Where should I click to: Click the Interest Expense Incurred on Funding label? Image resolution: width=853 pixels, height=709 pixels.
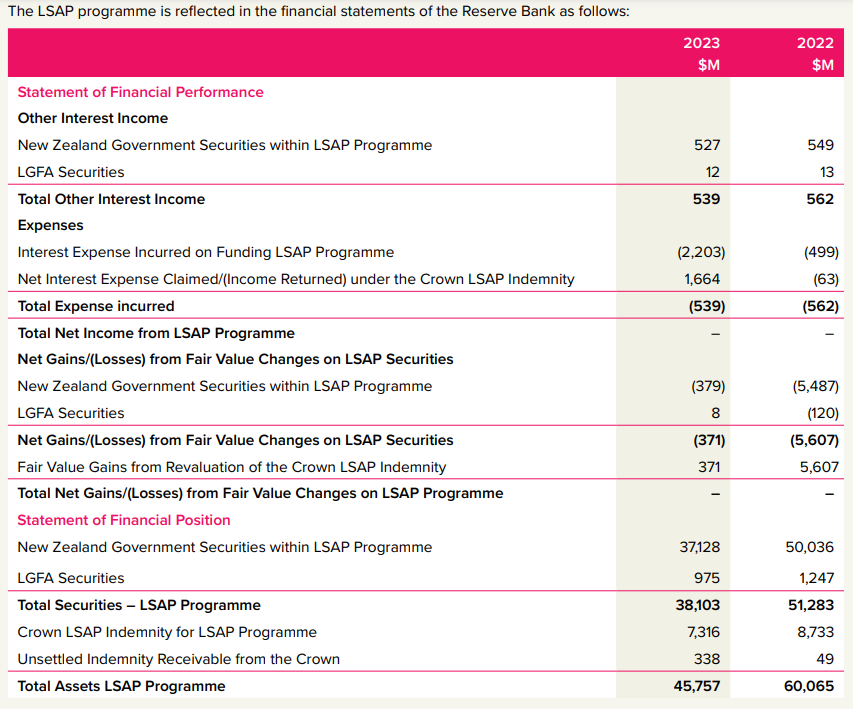pyautogui.click(x=206, y=252)
